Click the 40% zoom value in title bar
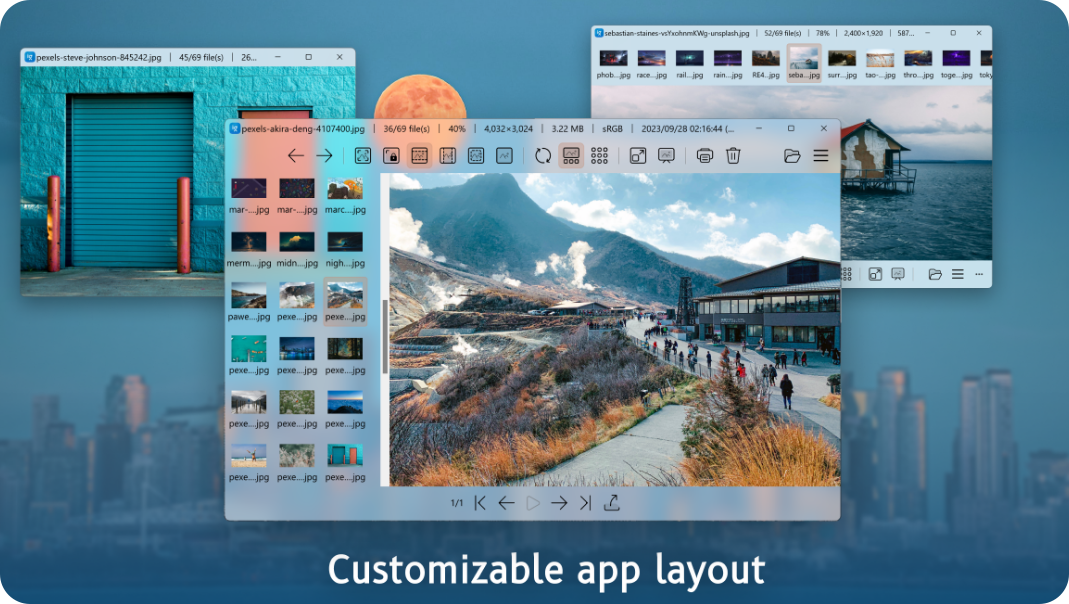Viewport: 1069px width, 604px height. [x=457, y=129]
